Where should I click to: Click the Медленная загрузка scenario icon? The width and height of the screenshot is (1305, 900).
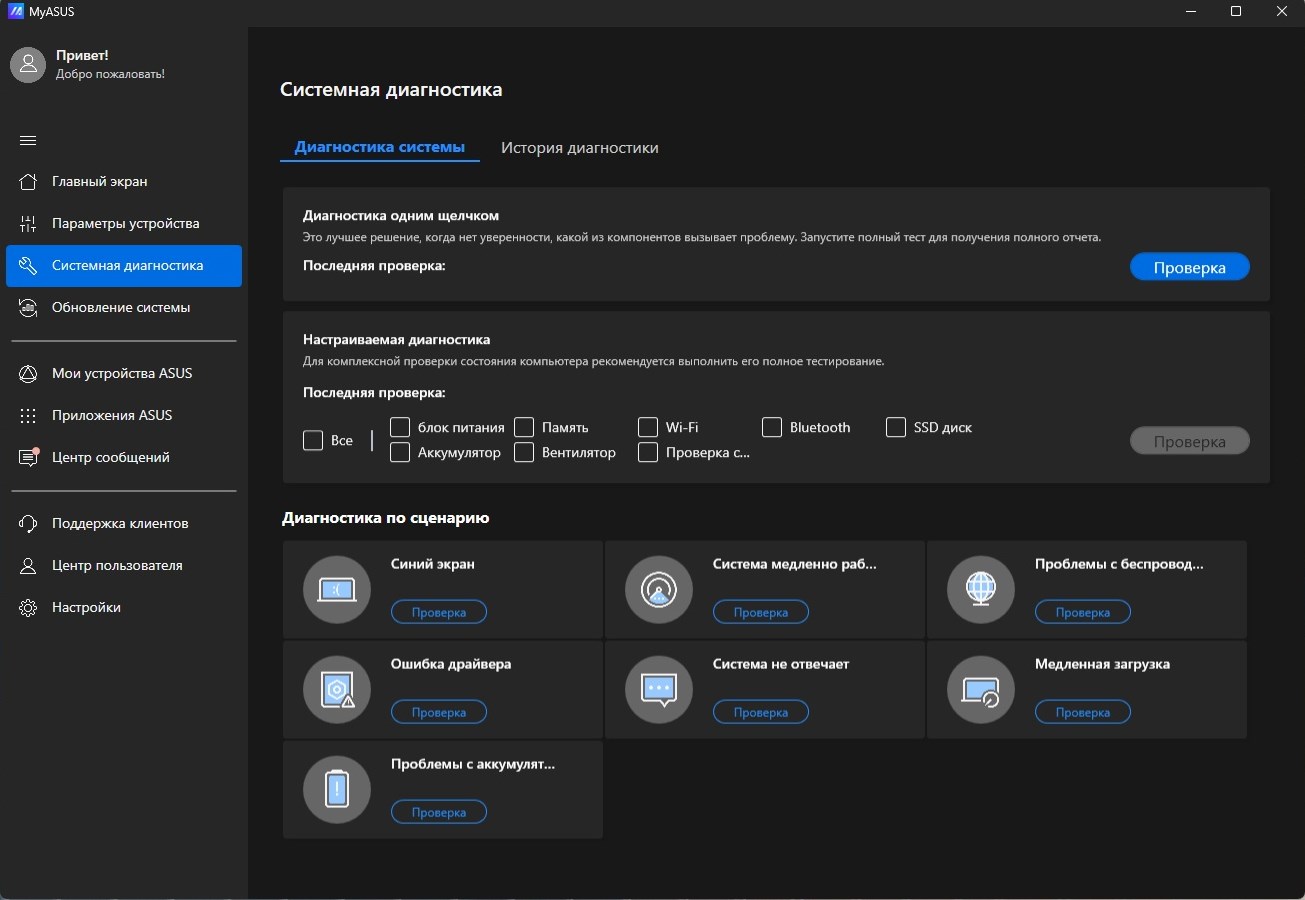pyautogui.click(x=981, y=690)
